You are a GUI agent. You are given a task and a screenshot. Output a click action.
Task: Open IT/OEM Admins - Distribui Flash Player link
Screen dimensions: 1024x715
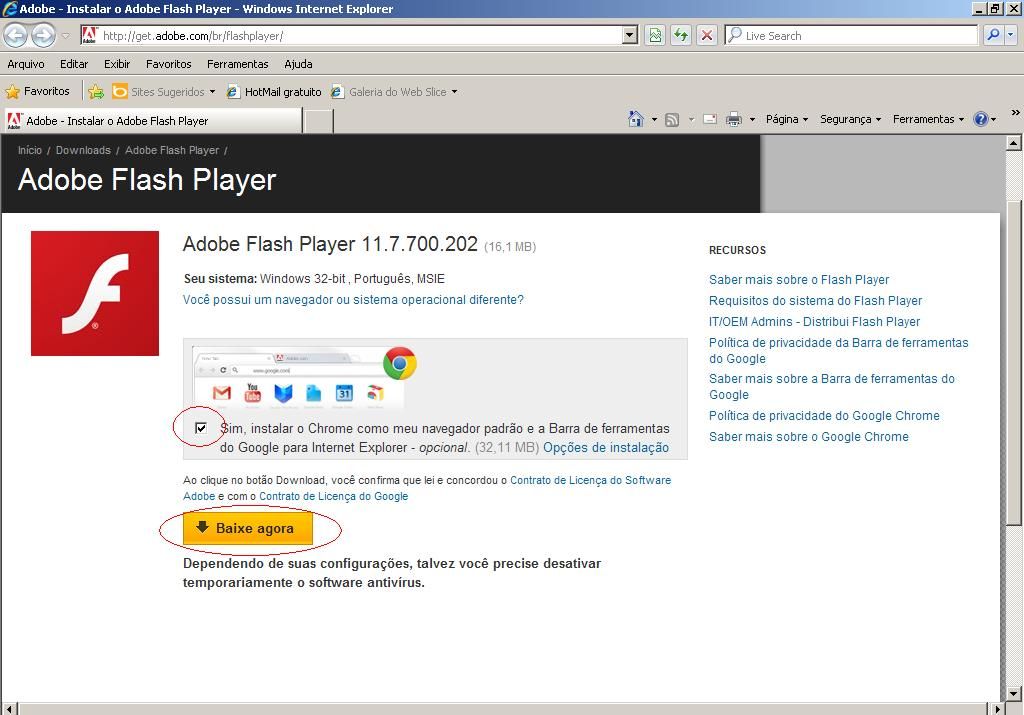(x=814, y=321)
